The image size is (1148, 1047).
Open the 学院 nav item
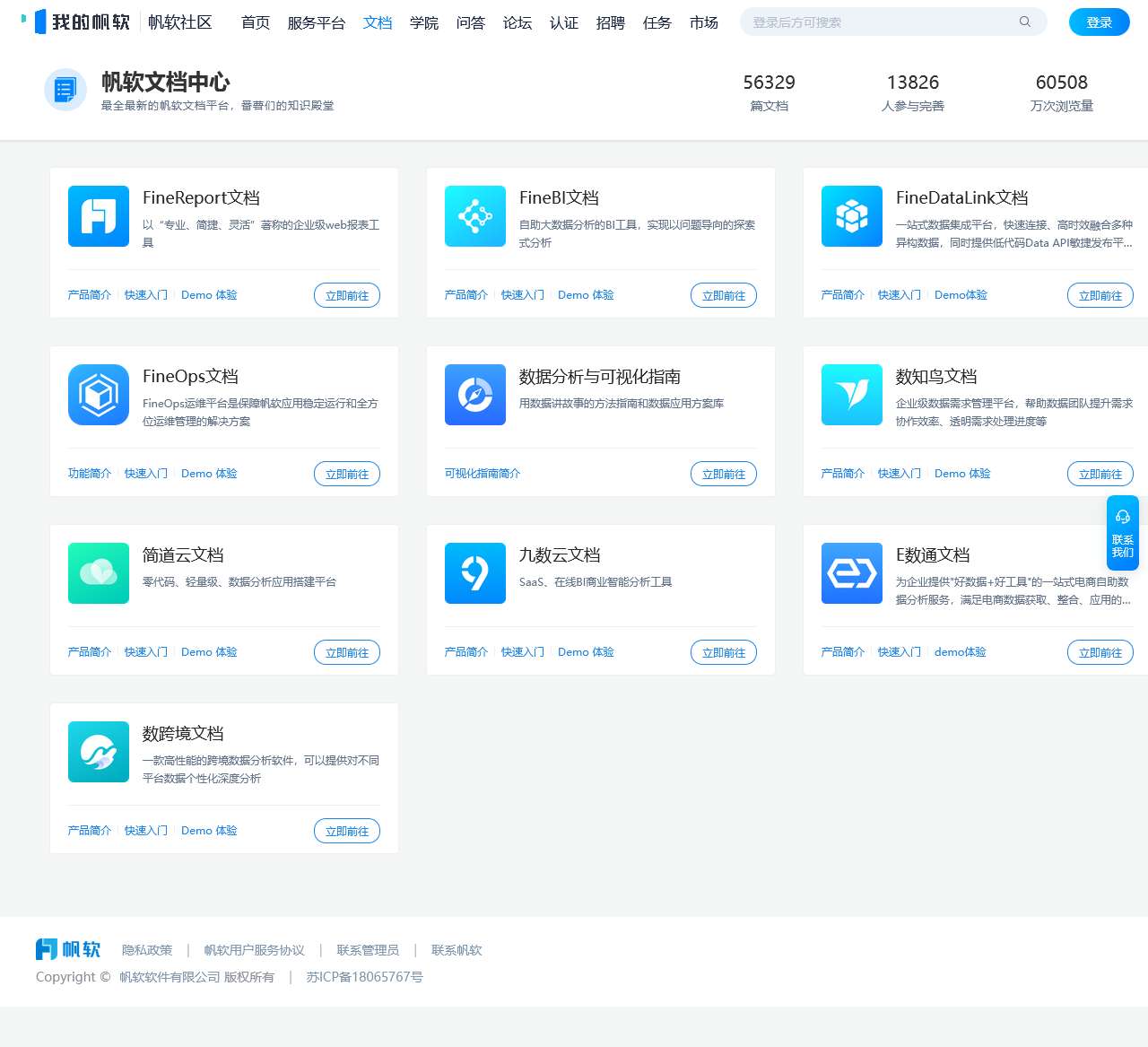tap(424, 22)
